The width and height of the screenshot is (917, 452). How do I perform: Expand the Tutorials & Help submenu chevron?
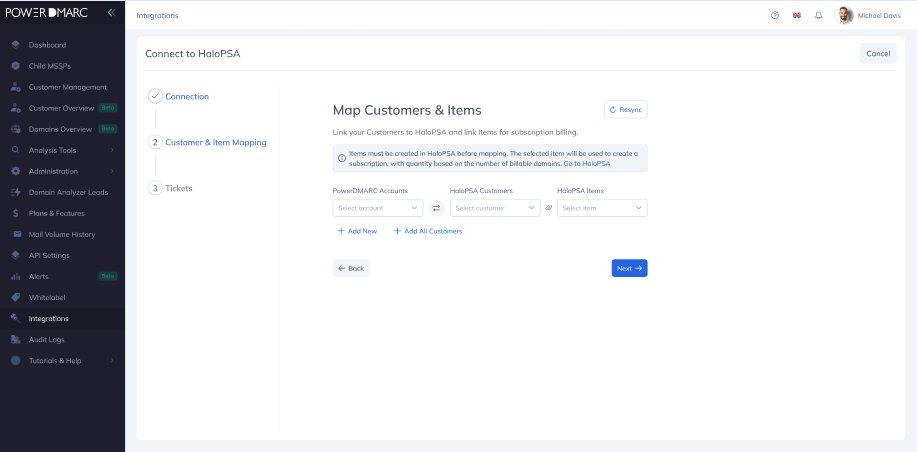pos(112,361)
